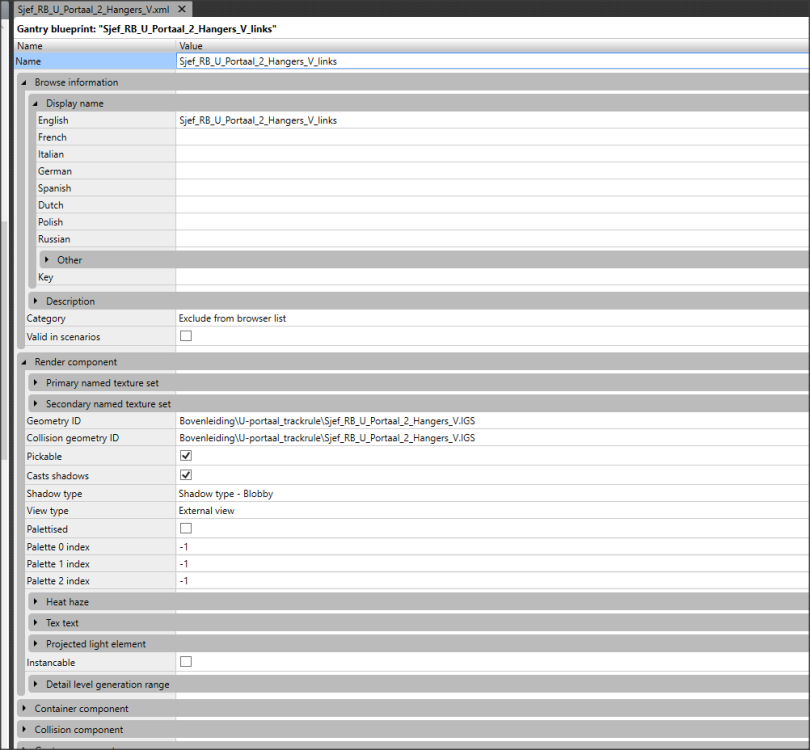Open the Container component section
Image resolution: width=810 pixels, height=750 pixels.
pos(24,709)
